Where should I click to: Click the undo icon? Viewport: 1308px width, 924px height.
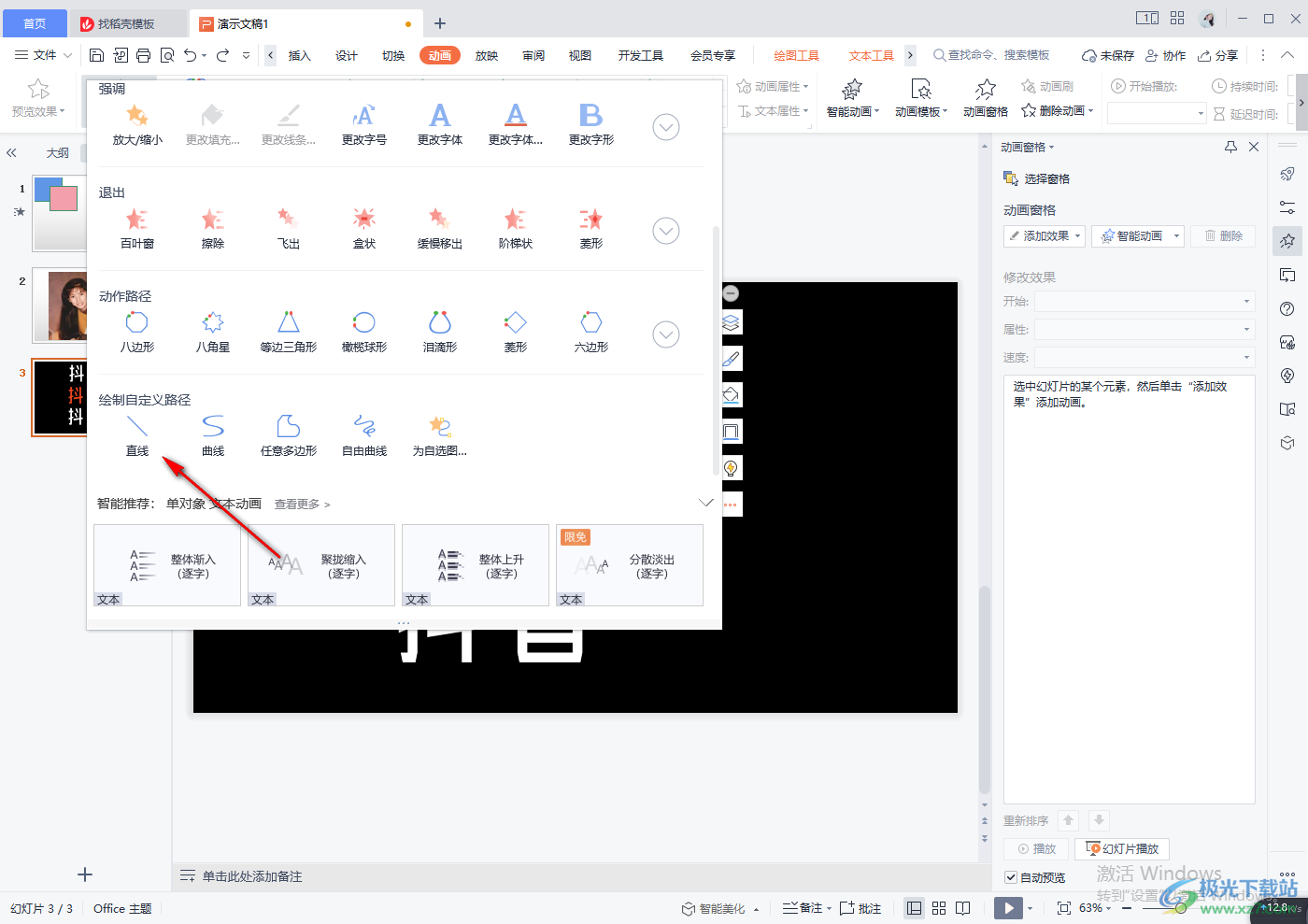click(x=191, y=56)
